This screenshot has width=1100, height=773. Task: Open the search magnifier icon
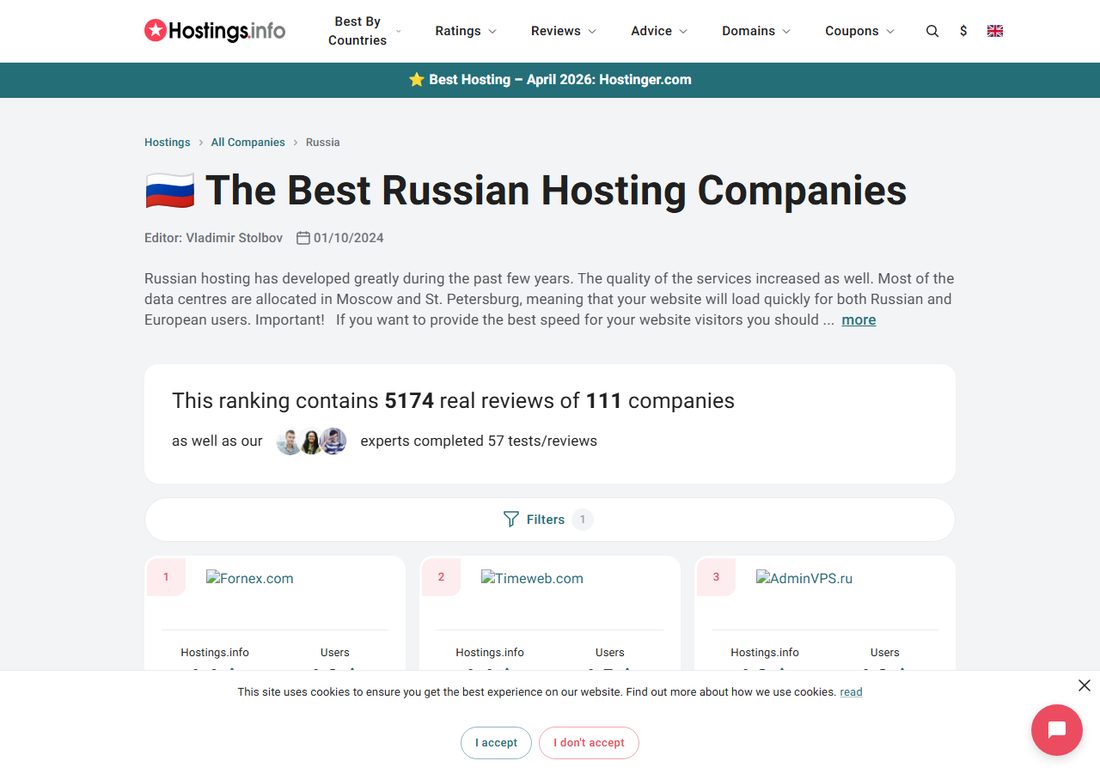pos(932,31)
